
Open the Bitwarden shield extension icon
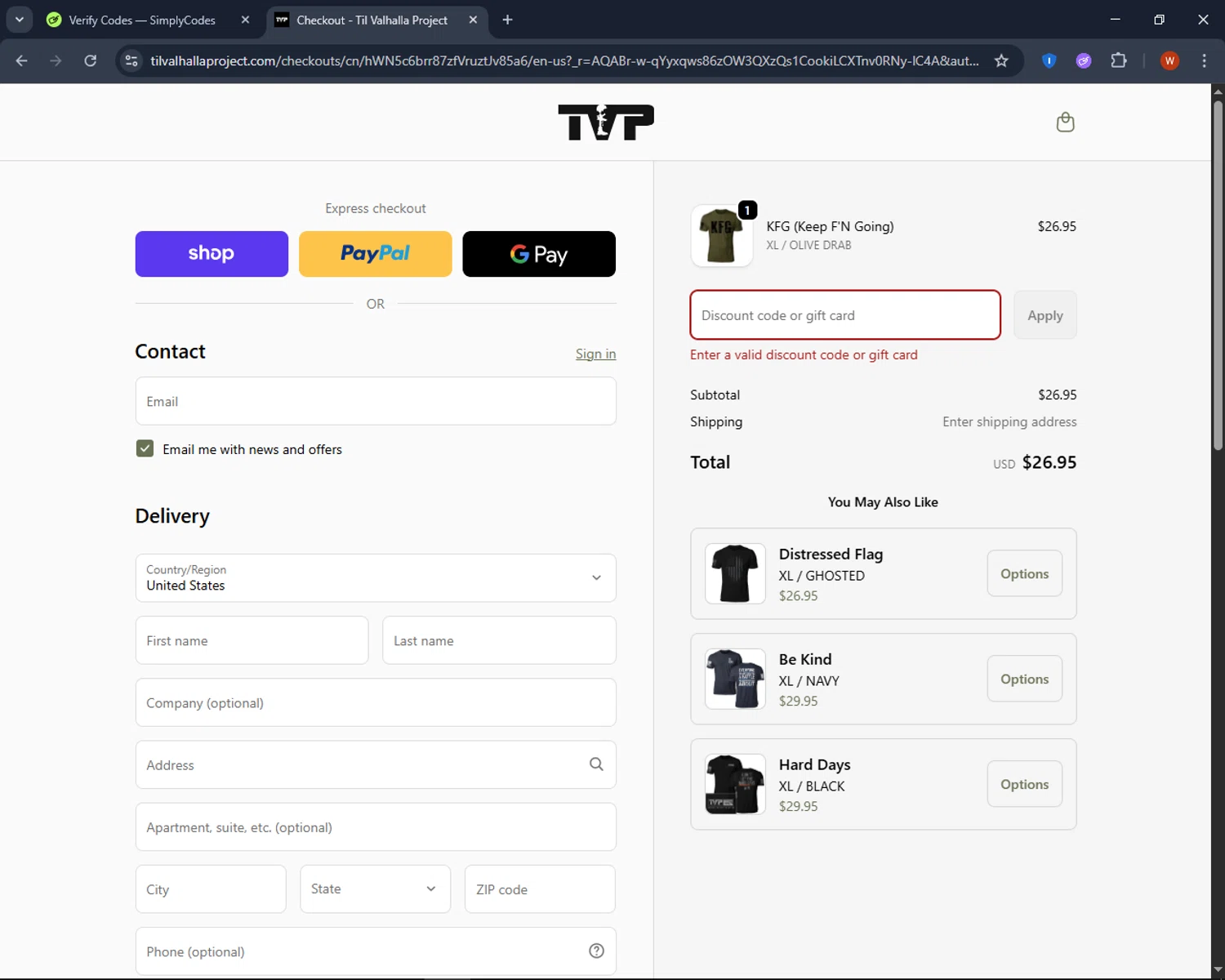pos(1049,60)
